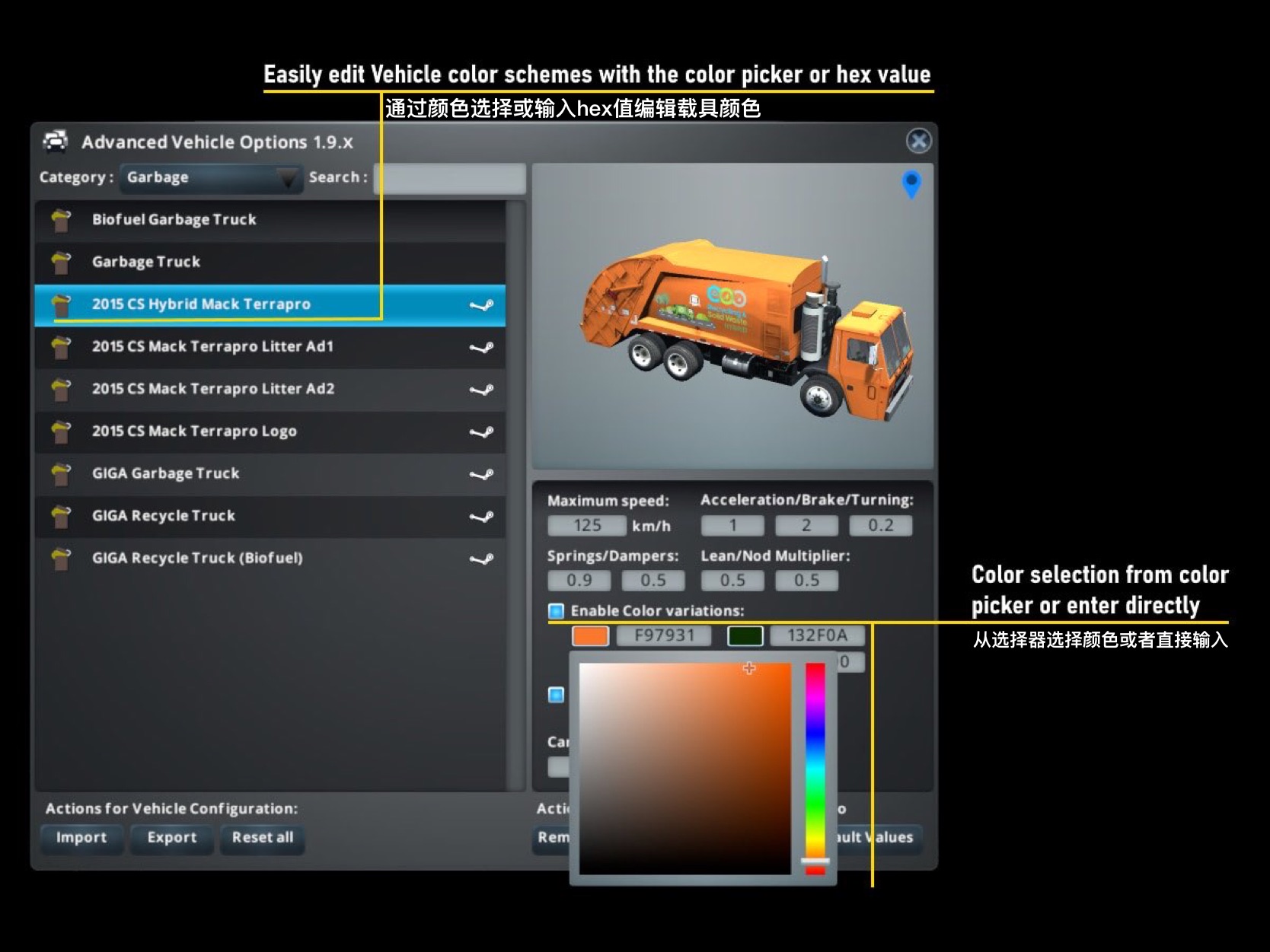Click the blue locate pin in vehicle preview

point(911,184)
